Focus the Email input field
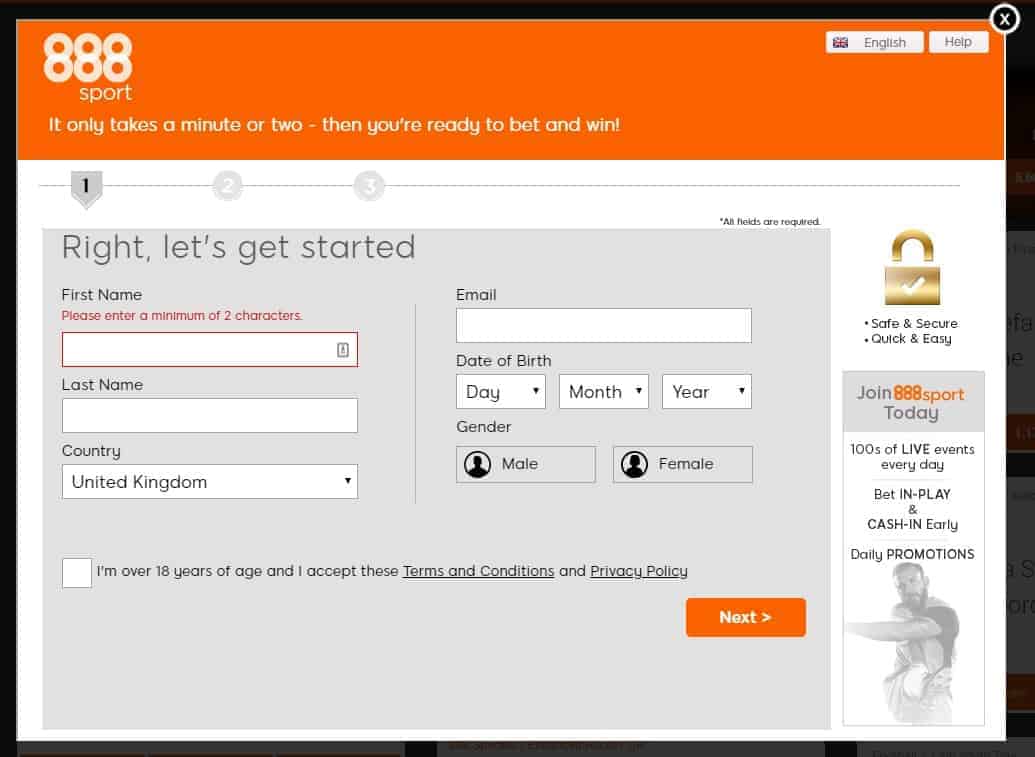This screenshot has width=1035, height=757. pos(603,325)
